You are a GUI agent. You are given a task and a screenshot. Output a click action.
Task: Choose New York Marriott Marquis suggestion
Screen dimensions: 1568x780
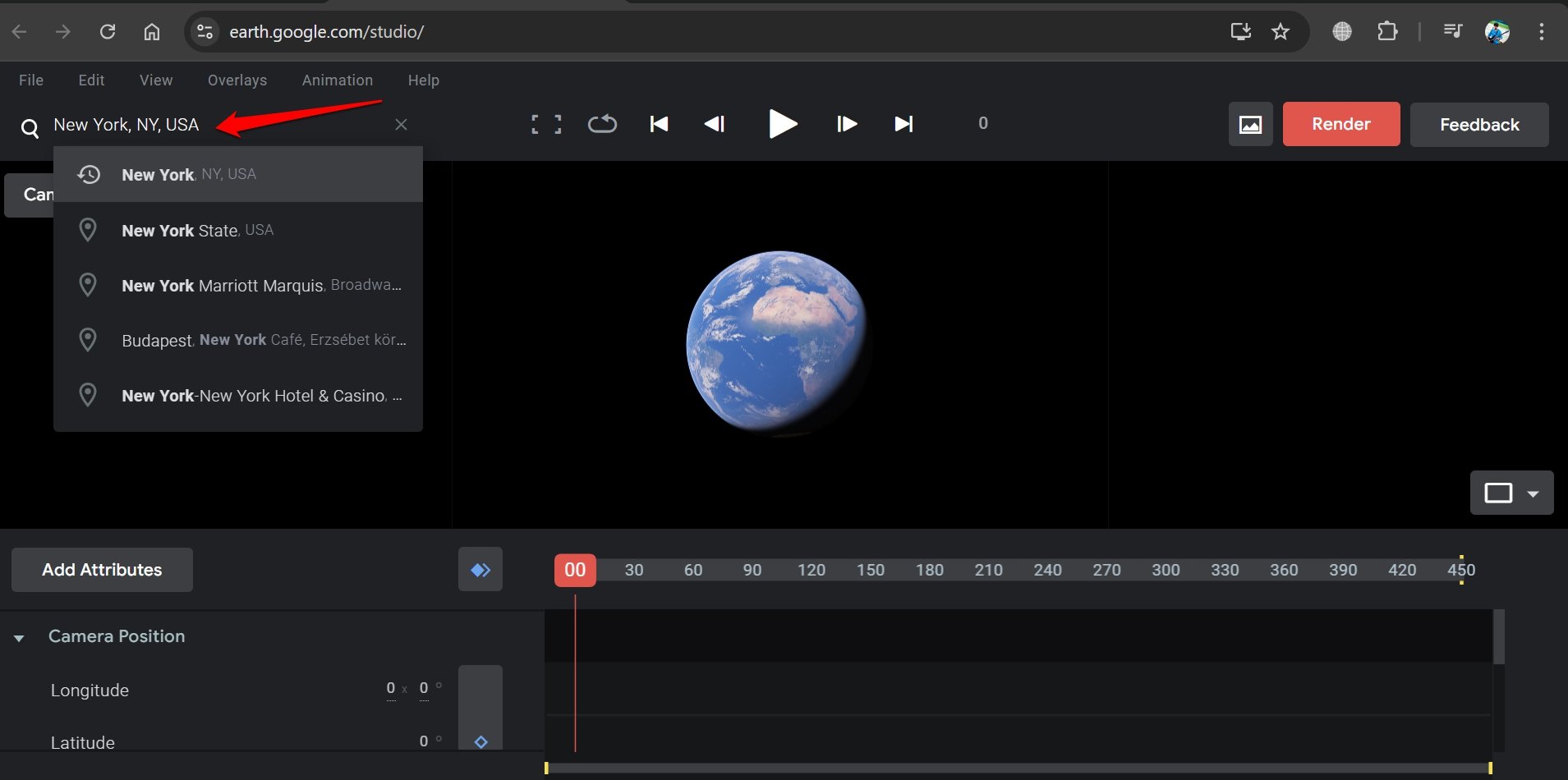[238, 285]
